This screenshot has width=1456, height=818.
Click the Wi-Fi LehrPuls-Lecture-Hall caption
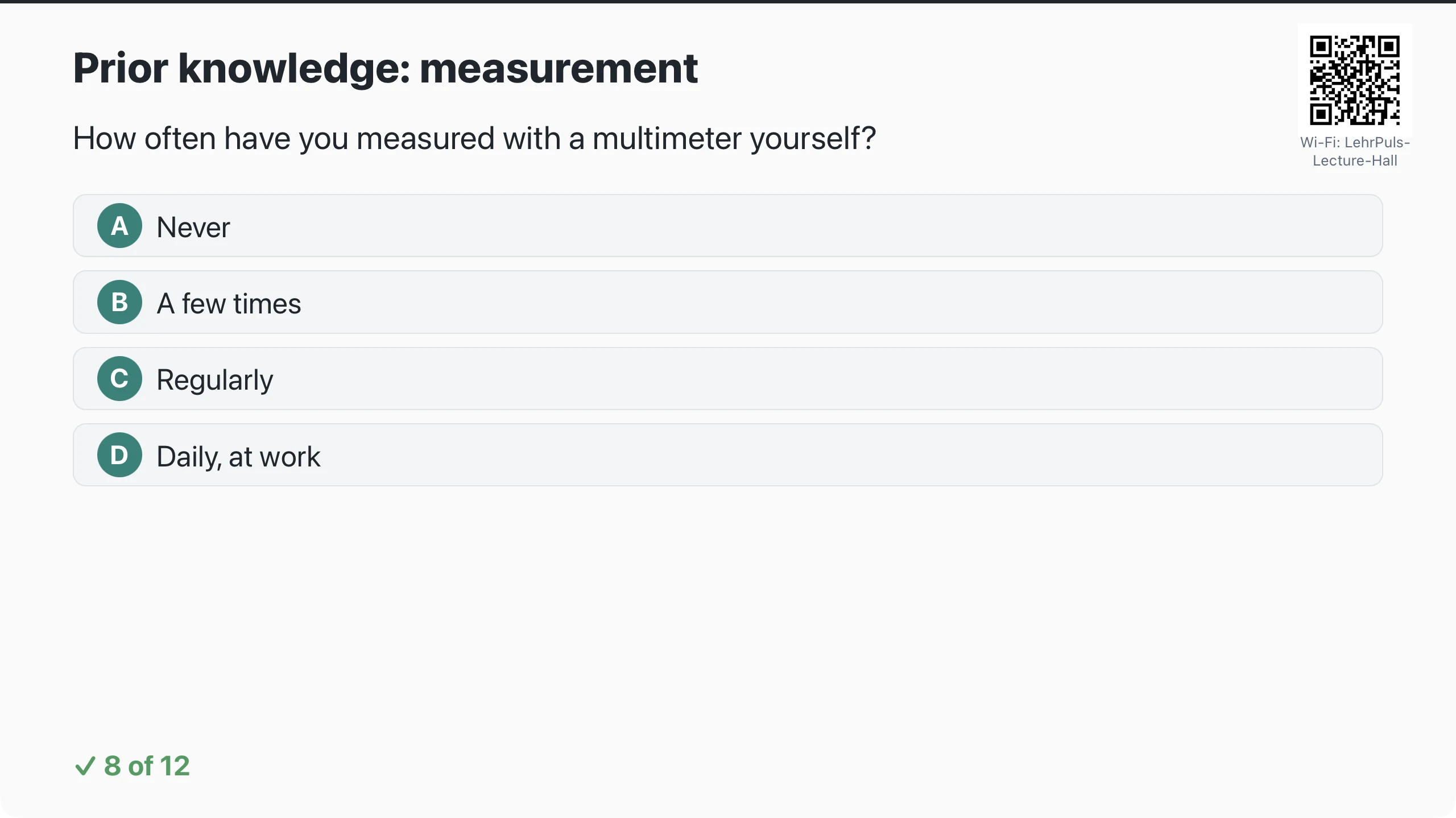(x=1355, y=151)
